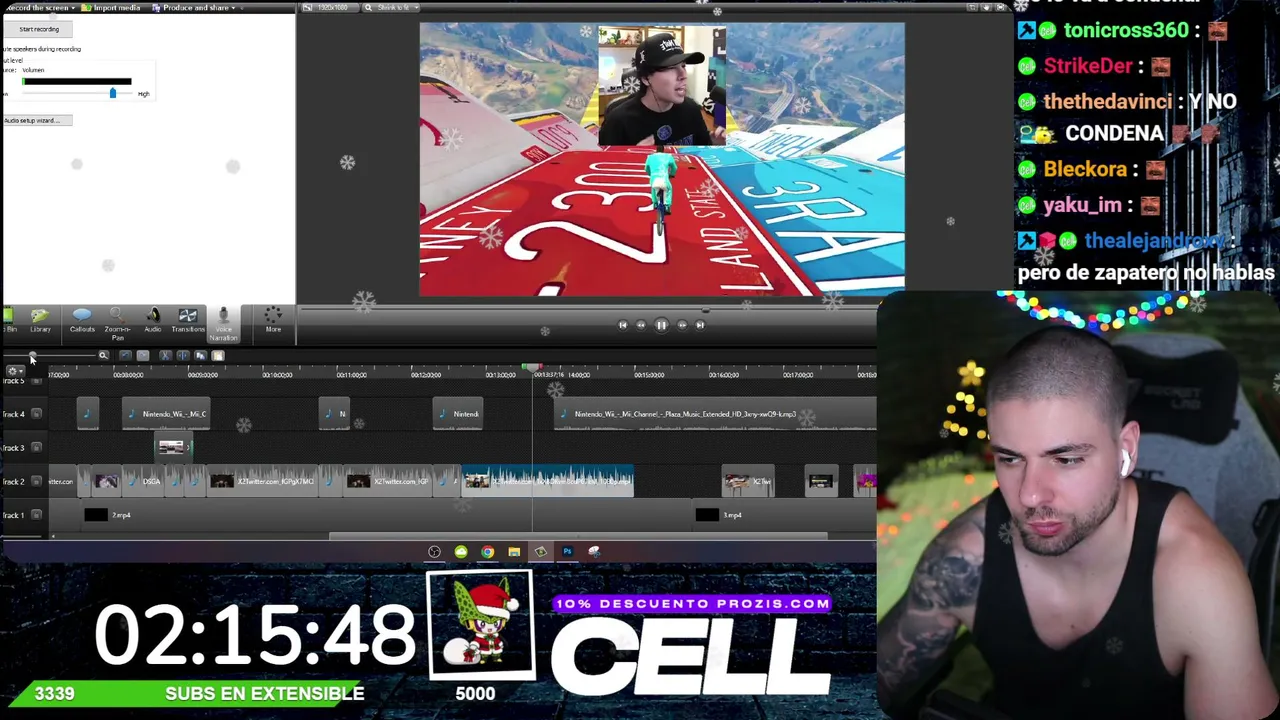Open the Audio tool
This screenshot has height=720, width=1280.
[x=153, y=321]
